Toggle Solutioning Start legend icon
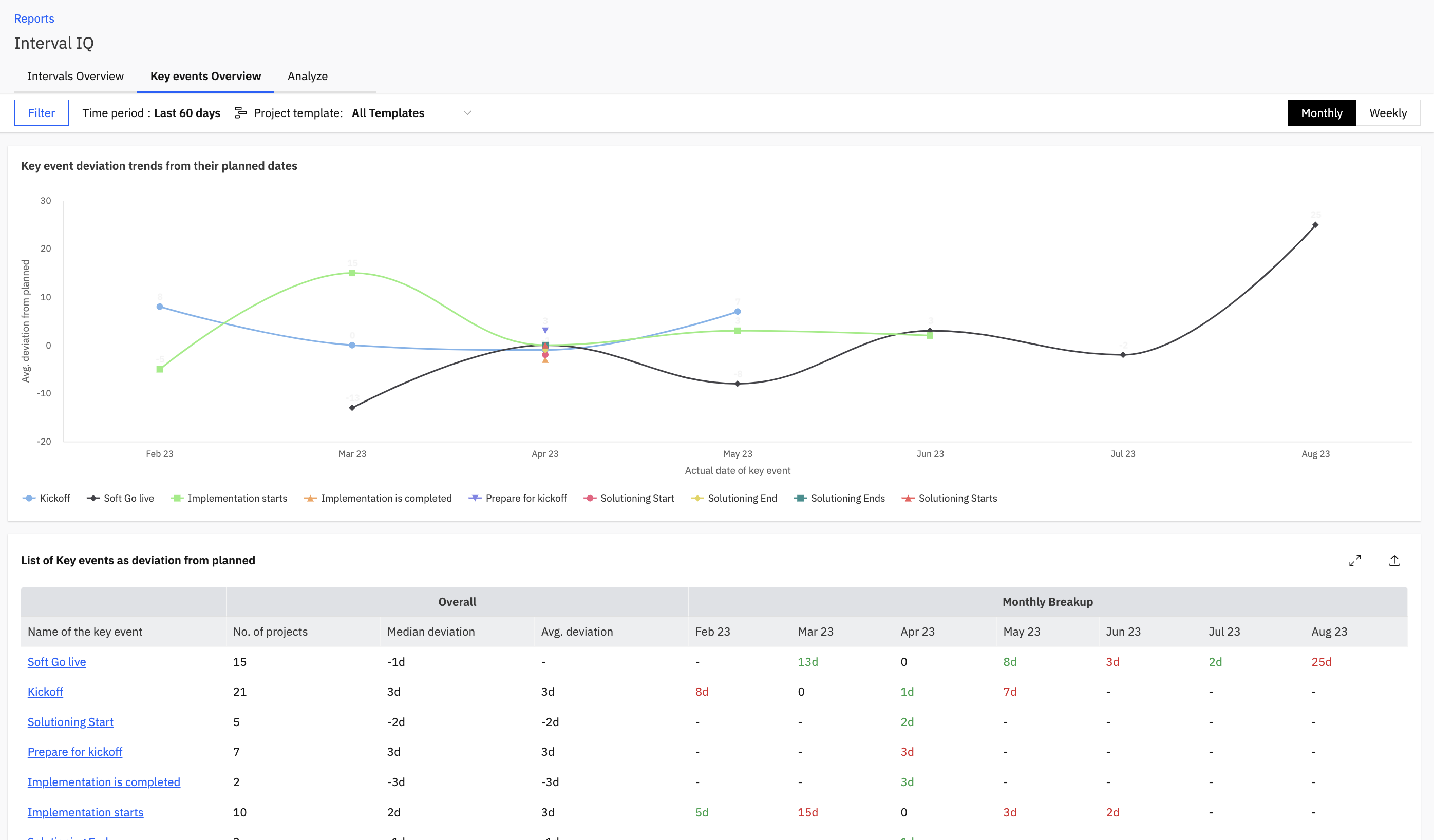The image size is (1434, 840). coord(590,498)
